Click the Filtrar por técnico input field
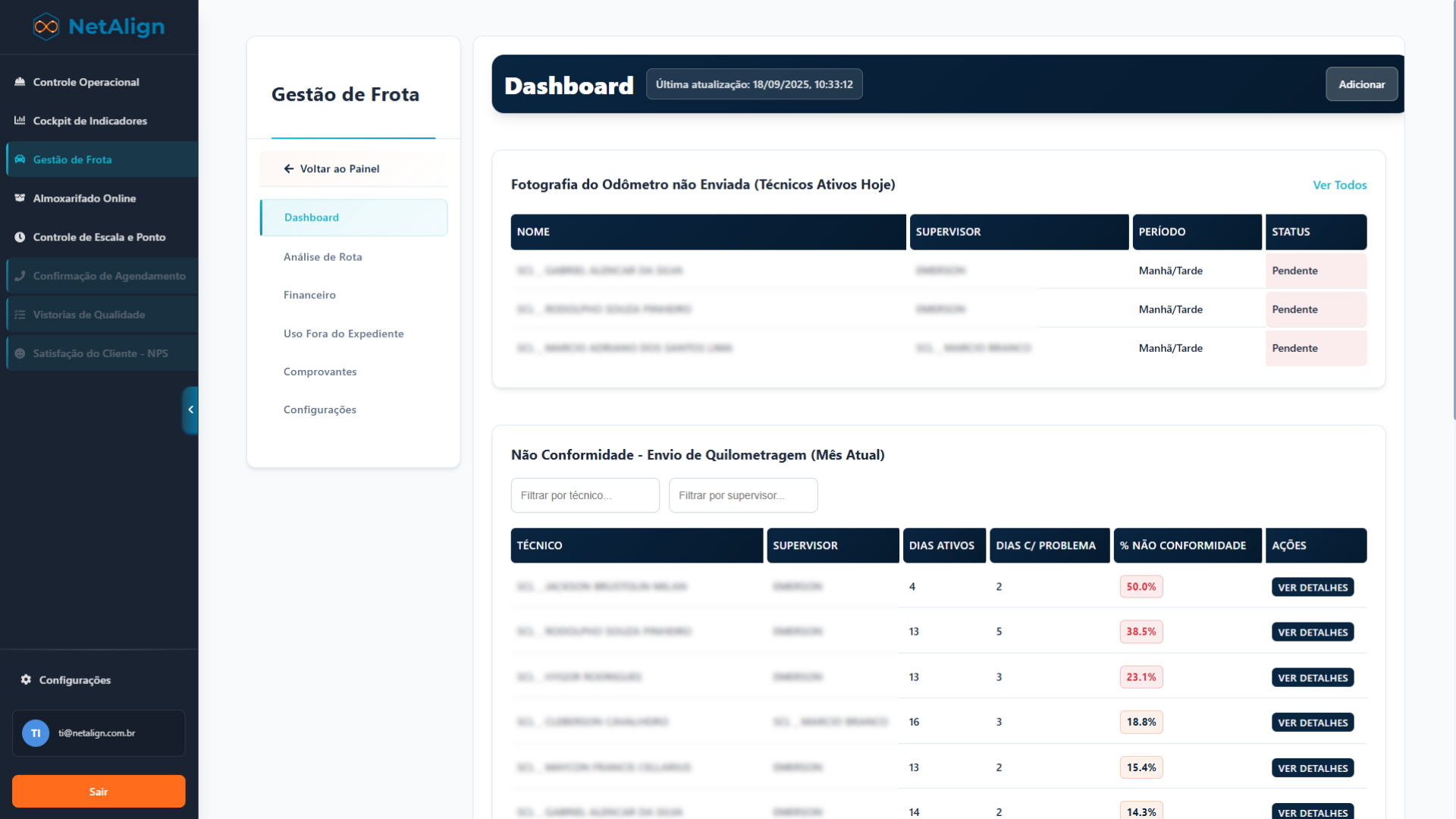The height and width of the screenshot is (819, 1456). click(585, 495)
